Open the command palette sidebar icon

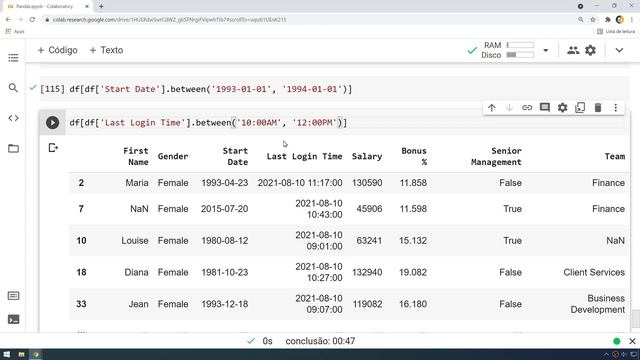pyautogui.click(x=13, y=296)
